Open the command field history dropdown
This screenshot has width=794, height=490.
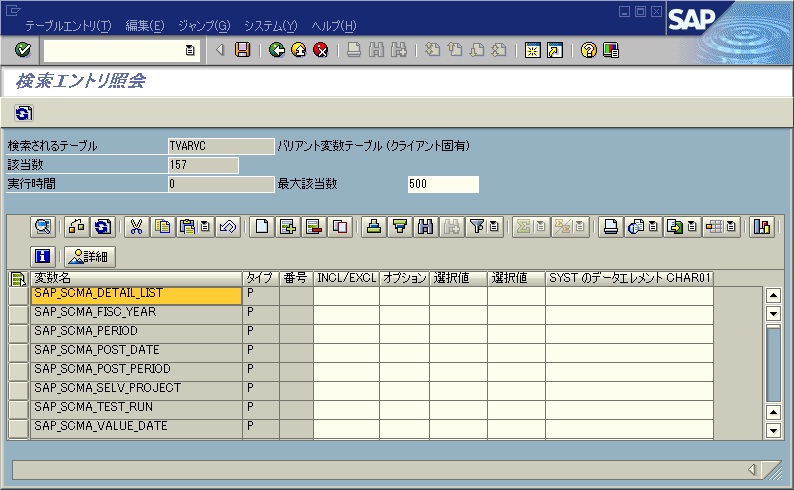[x=190, y=50]
